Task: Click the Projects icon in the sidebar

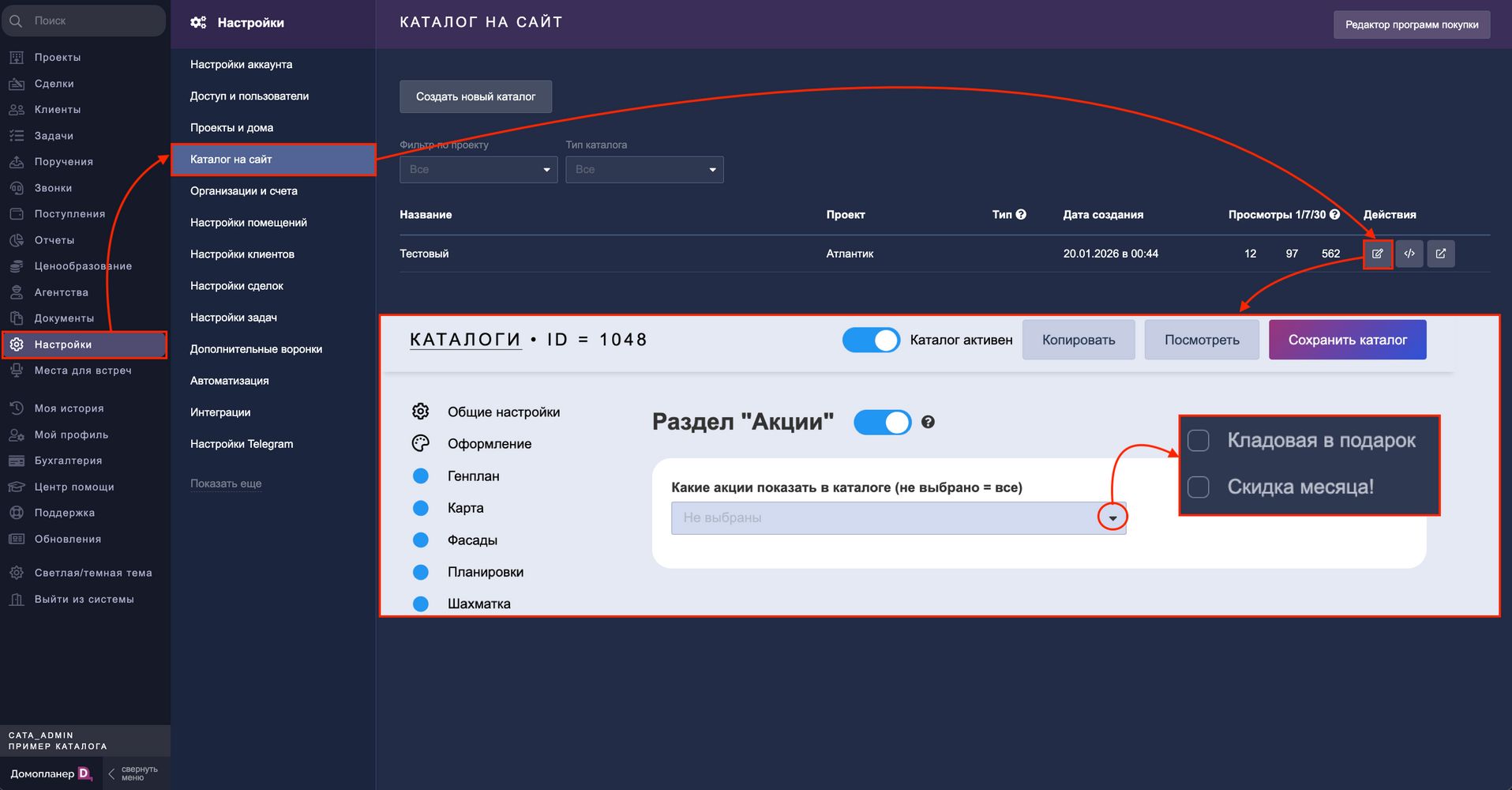Action: [17, 57]
